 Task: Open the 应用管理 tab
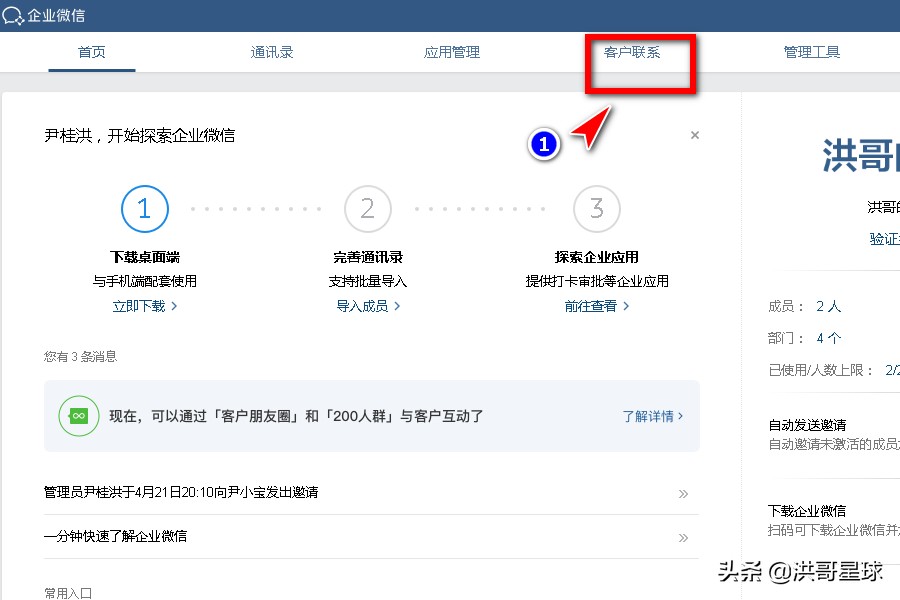[x=451, y=52]
